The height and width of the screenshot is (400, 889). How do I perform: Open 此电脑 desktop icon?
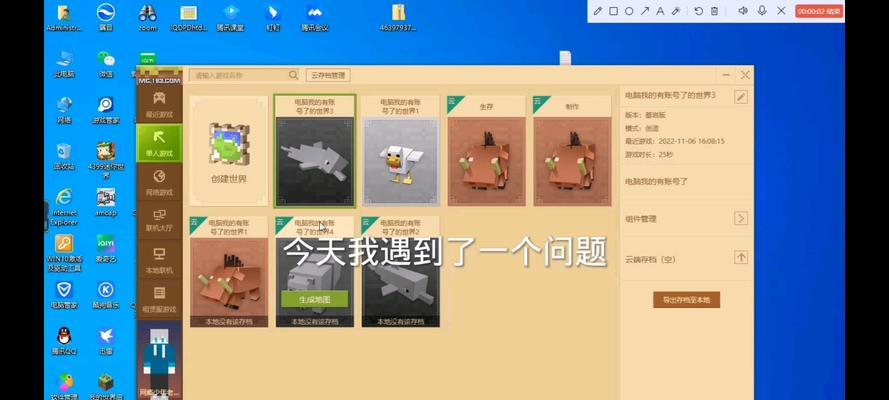pos(64,64)
